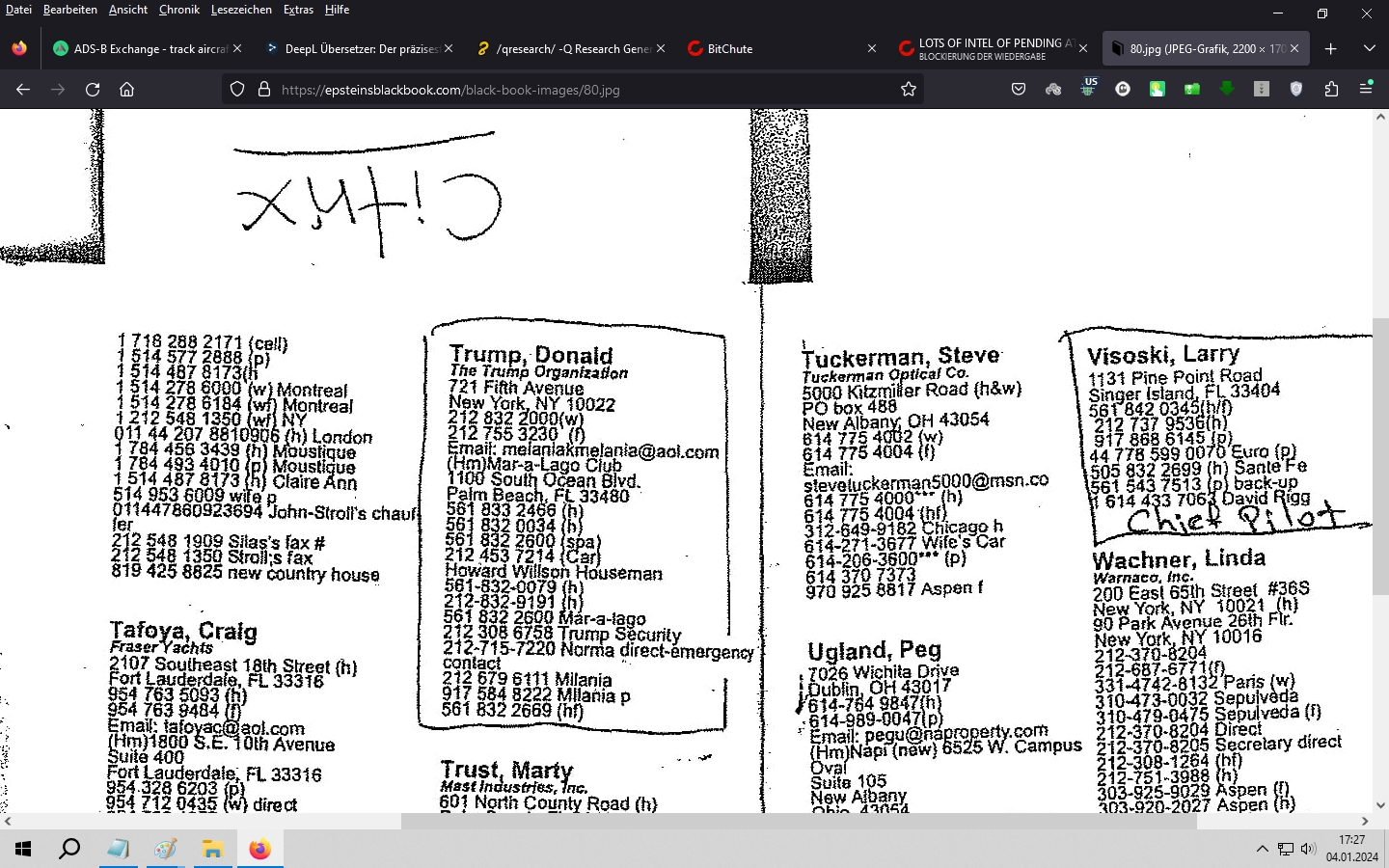Open File Explorer from taskbar
The image size is (1389, 868).
212,849
